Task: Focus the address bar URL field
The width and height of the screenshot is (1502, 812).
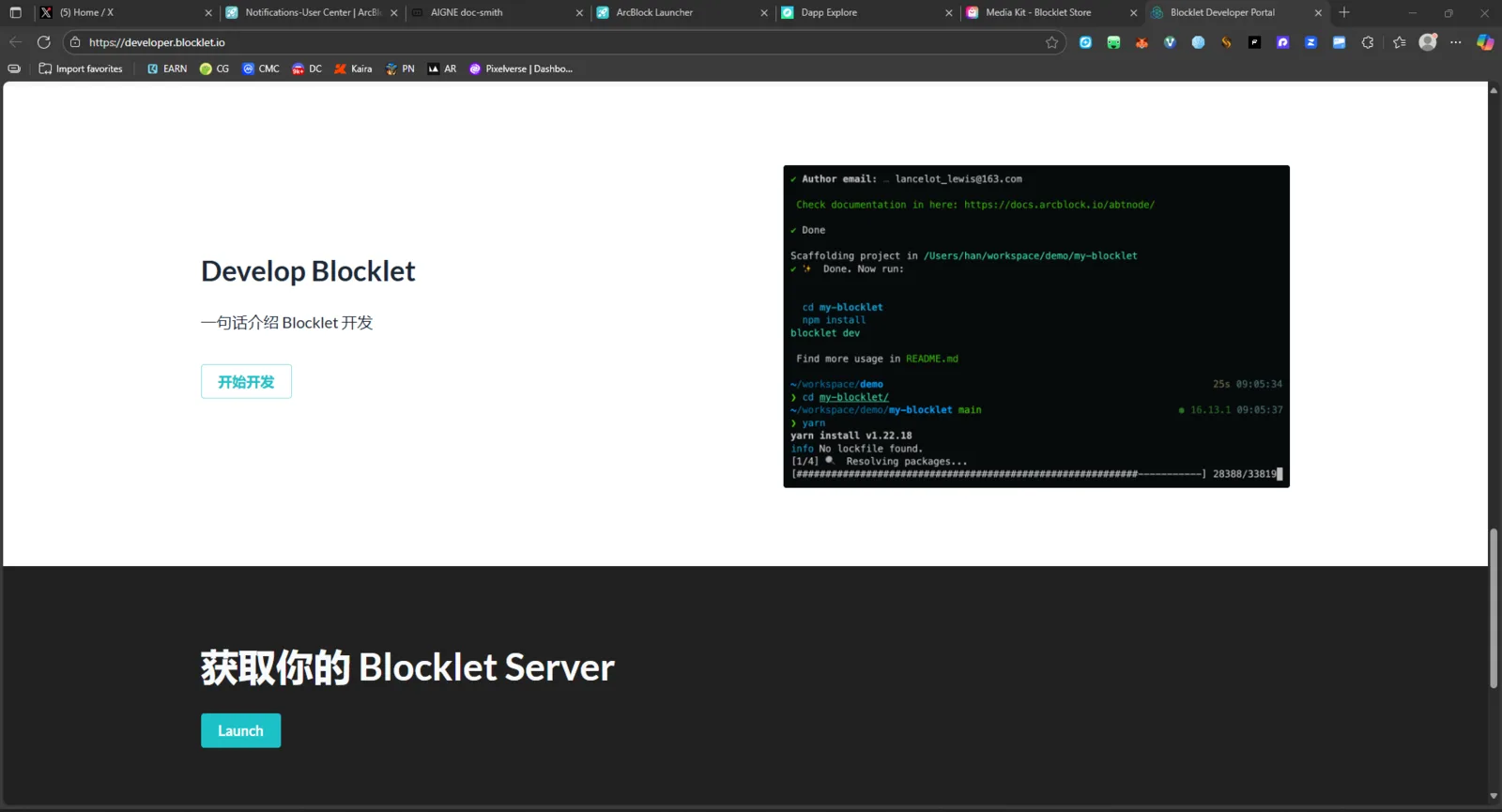Action: (563, 42)
